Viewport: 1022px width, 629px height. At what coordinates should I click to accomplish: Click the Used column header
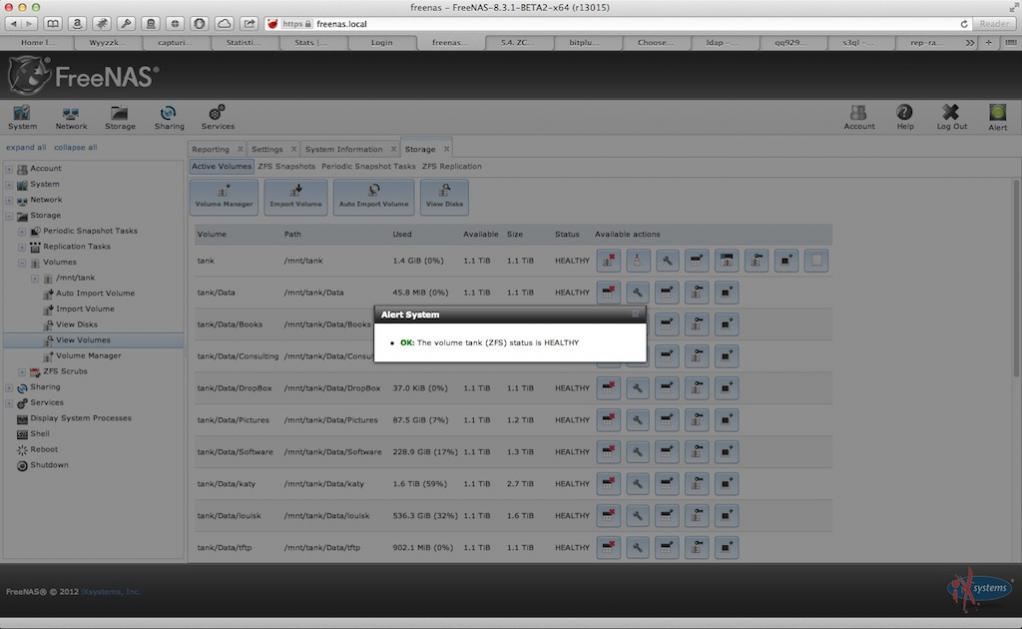pos(402,234)
